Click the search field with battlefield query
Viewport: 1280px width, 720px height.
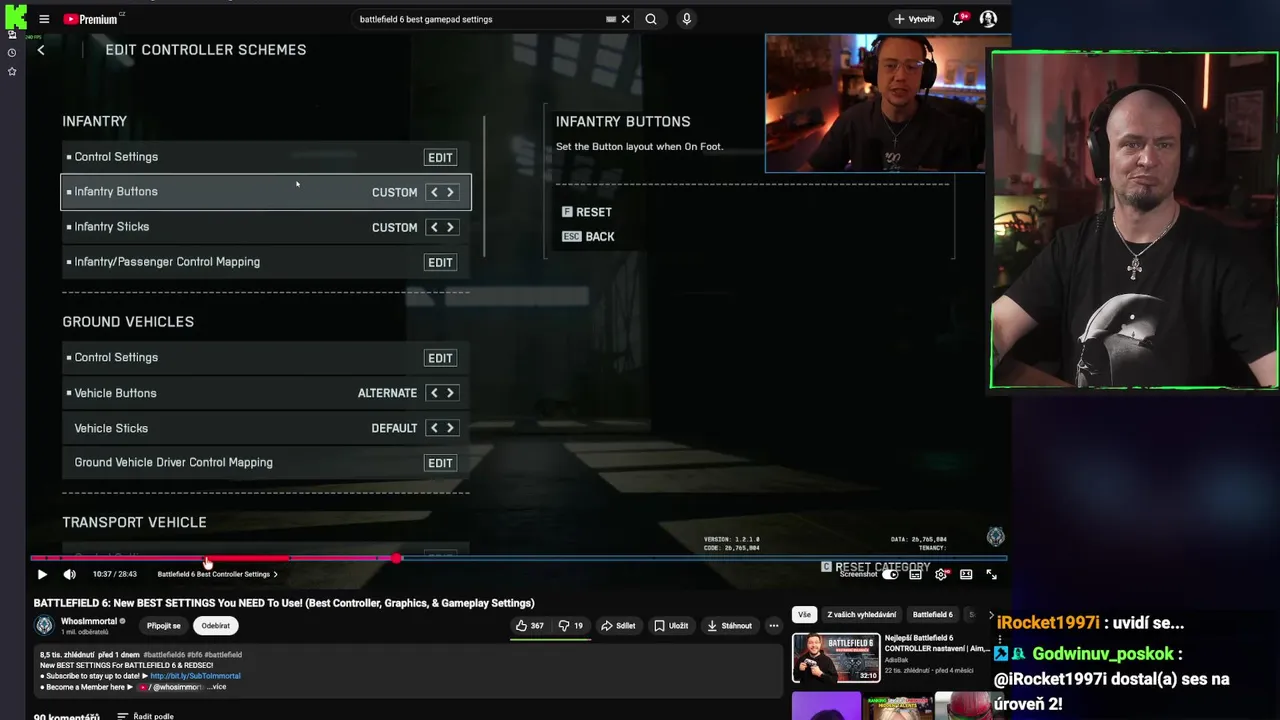480,19
